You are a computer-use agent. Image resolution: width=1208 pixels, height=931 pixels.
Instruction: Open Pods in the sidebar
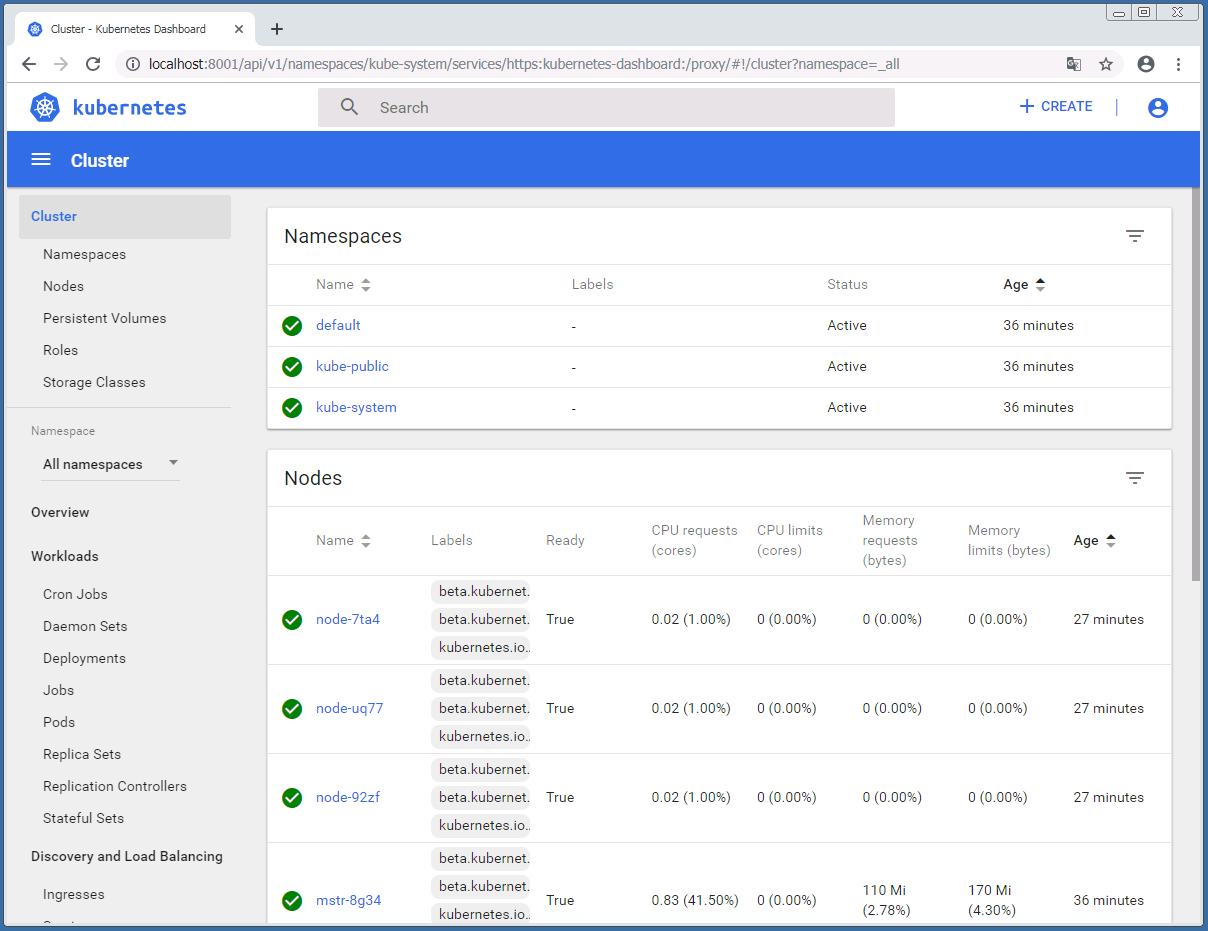[x=59, y=723]
